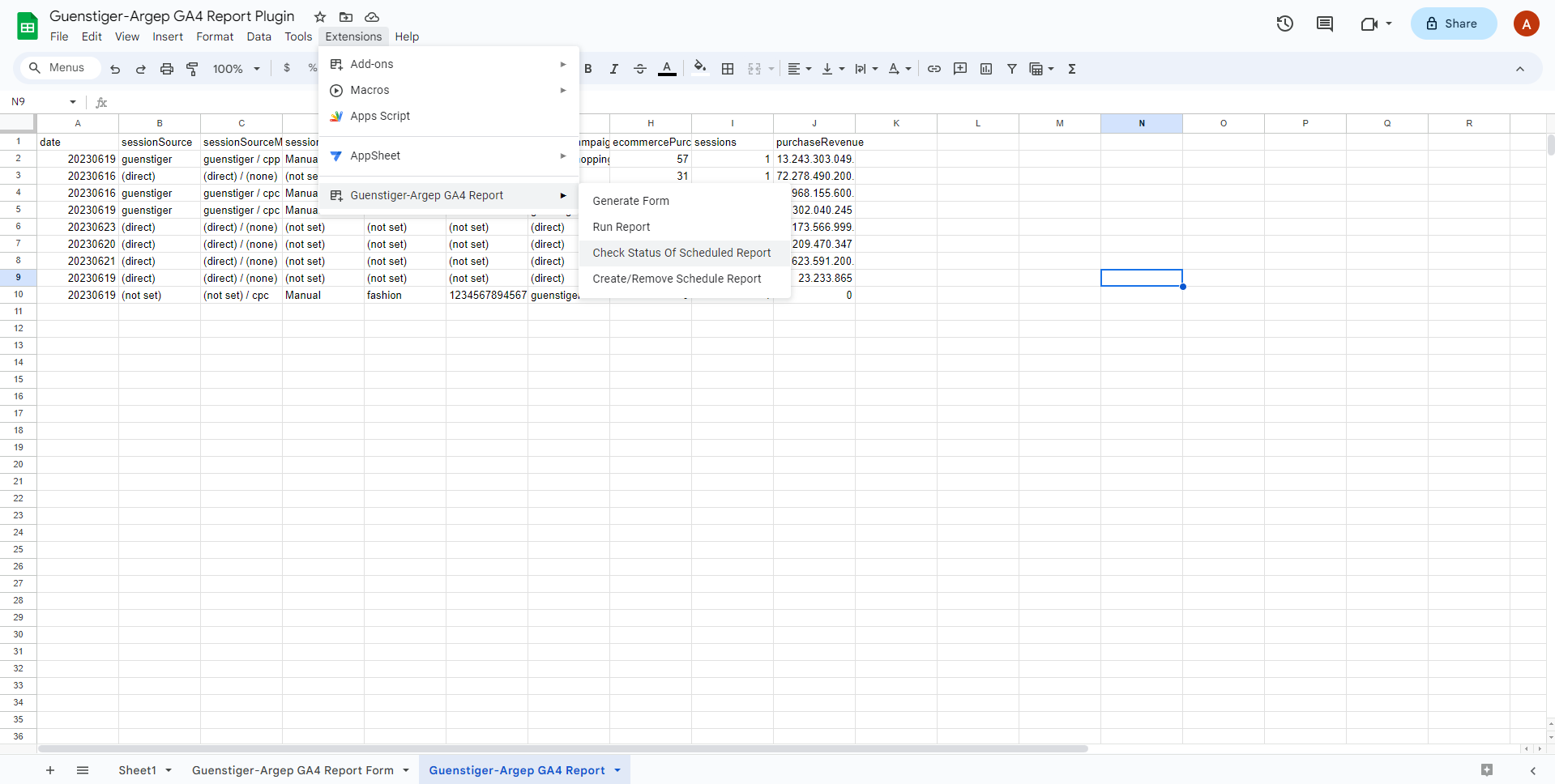
Task: Expand the side panel arrow at bottom right
Action: [1533, 770]
